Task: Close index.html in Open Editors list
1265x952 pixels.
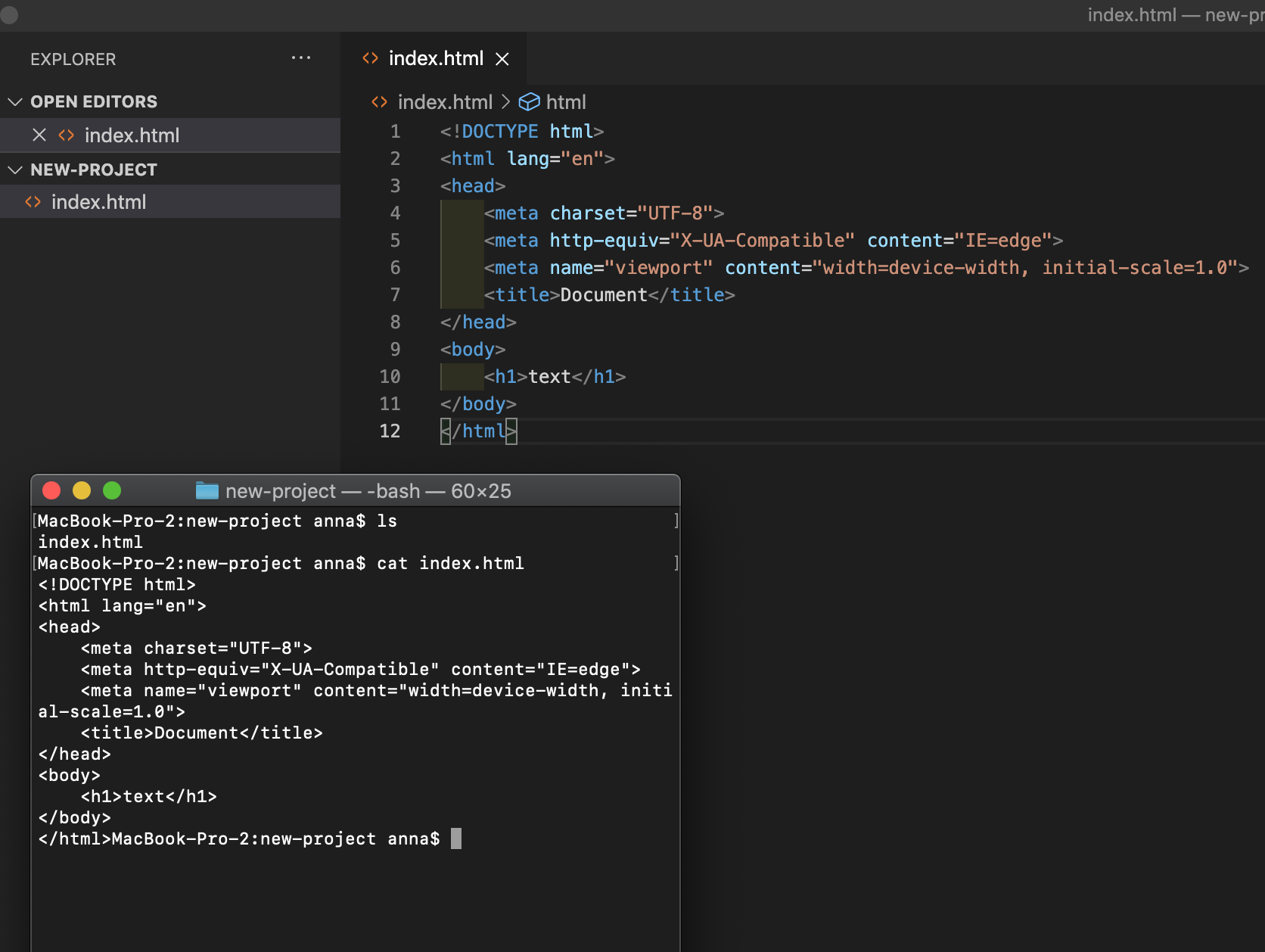Action: (x=39, y=135)
